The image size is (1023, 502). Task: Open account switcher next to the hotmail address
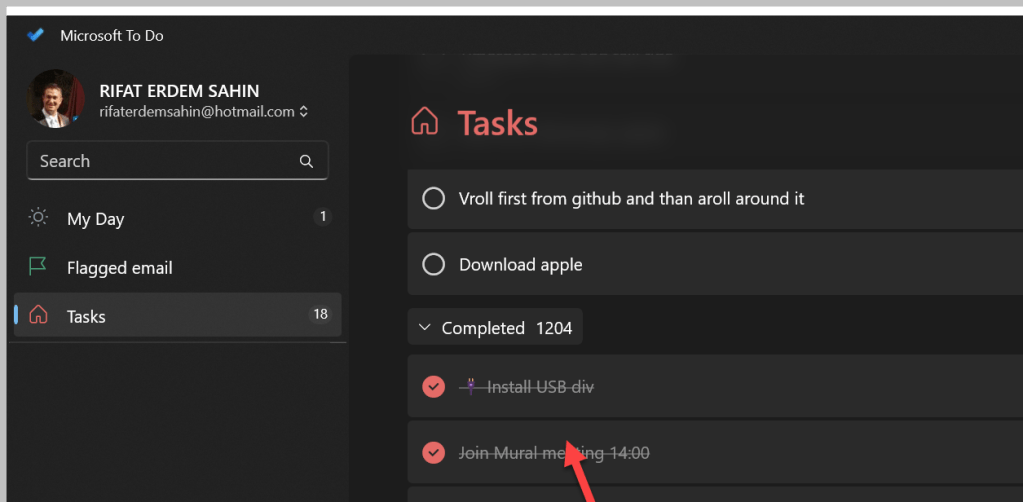point(303,112)
